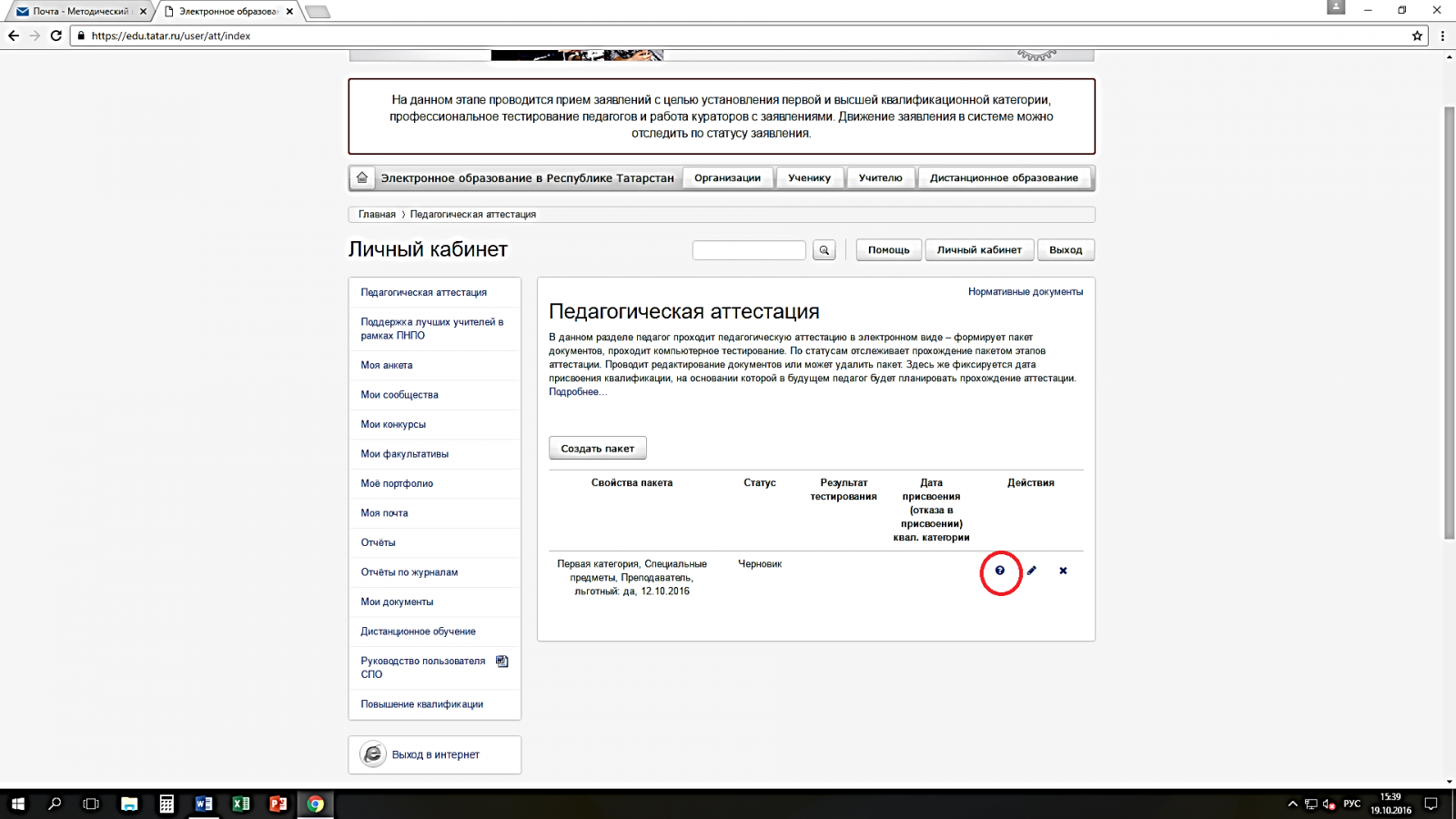Delete the package using the X icon
1456x819 pixels.
pyautogui.click(x=1063, y=571)
